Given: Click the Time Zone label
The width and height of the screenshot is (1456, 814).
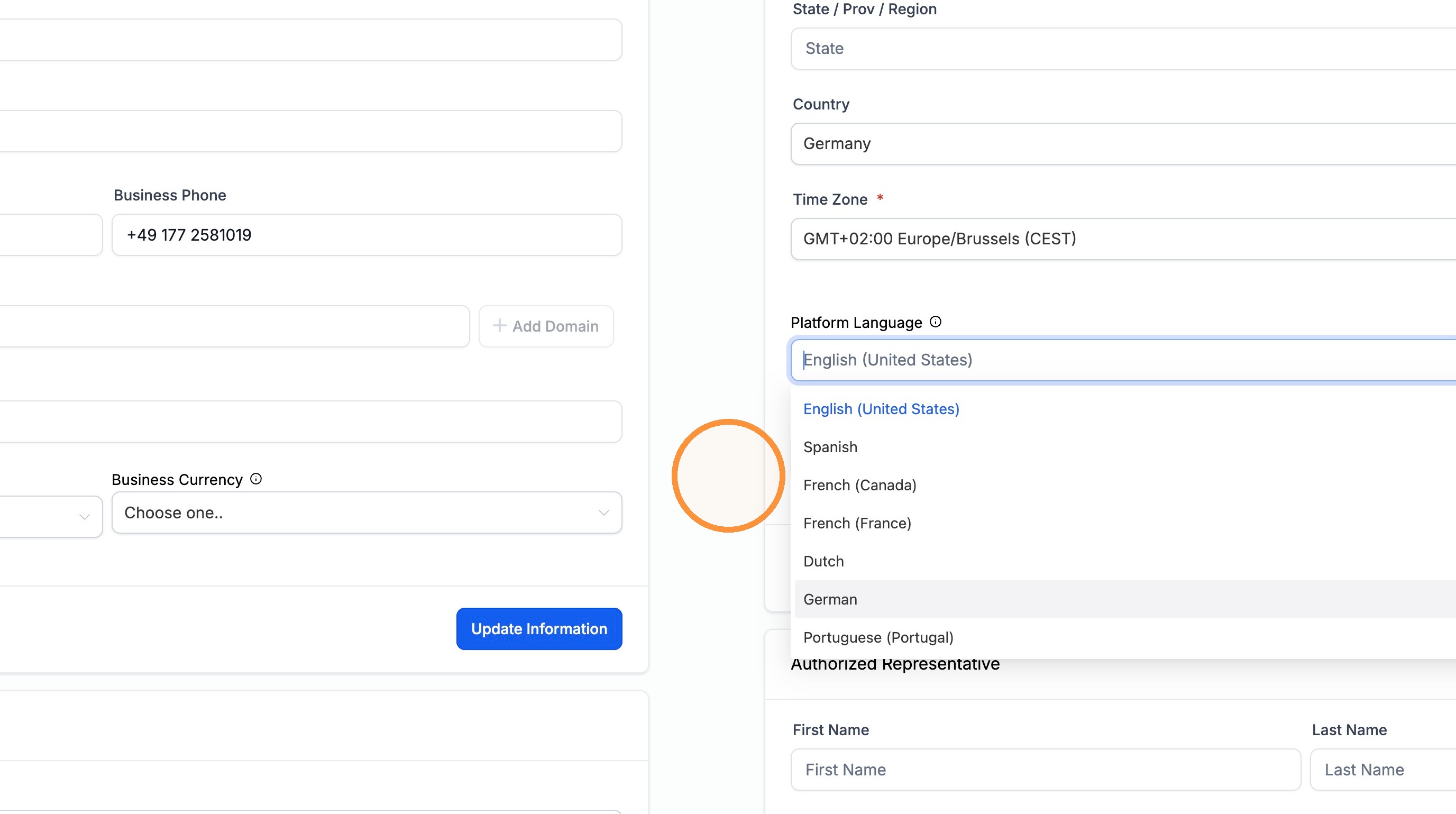Looking at the screenshot, I should click(x=830, y=199).
